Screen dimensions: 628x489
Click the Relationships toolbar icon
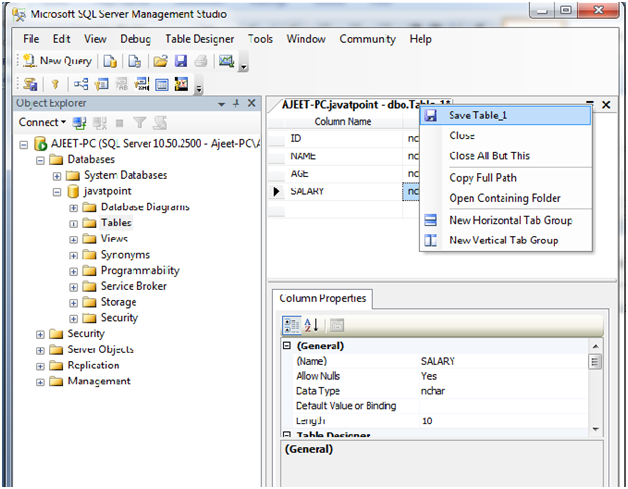tap(81, 84)
